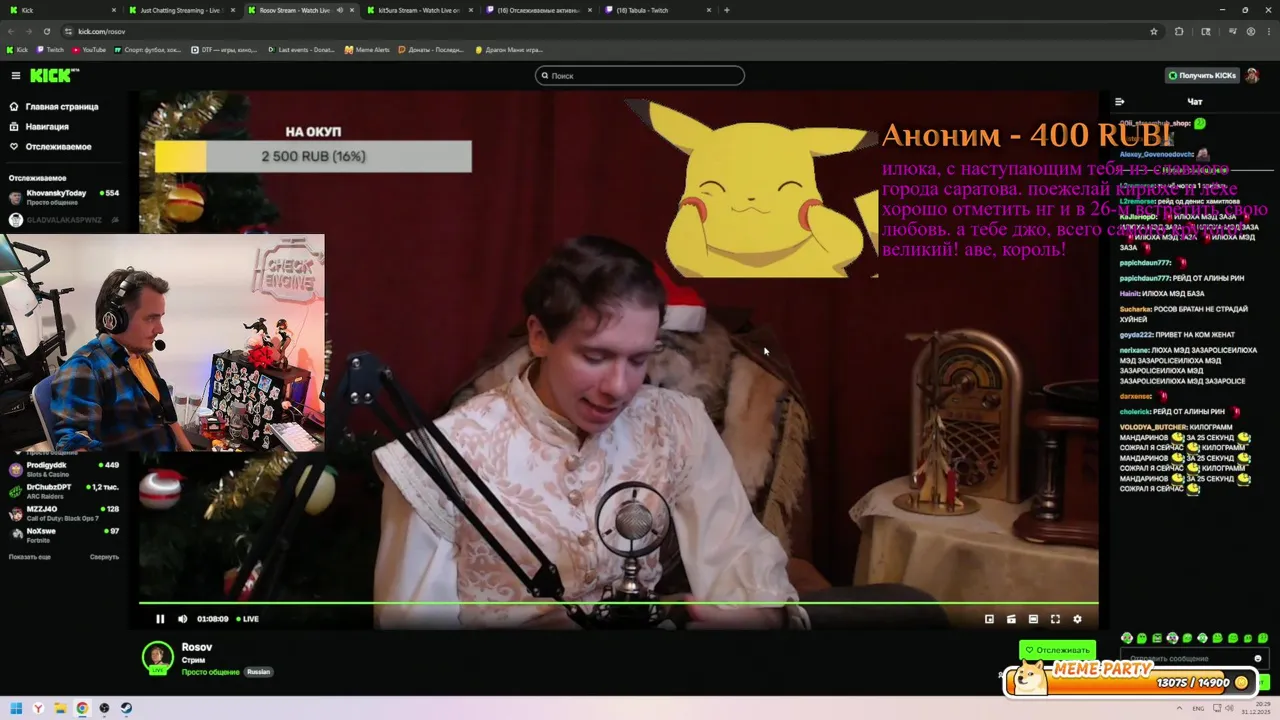The height and width of the screenshot is (720, 1280).
Task: Open Windows Start menu
Action: point(16,708)
